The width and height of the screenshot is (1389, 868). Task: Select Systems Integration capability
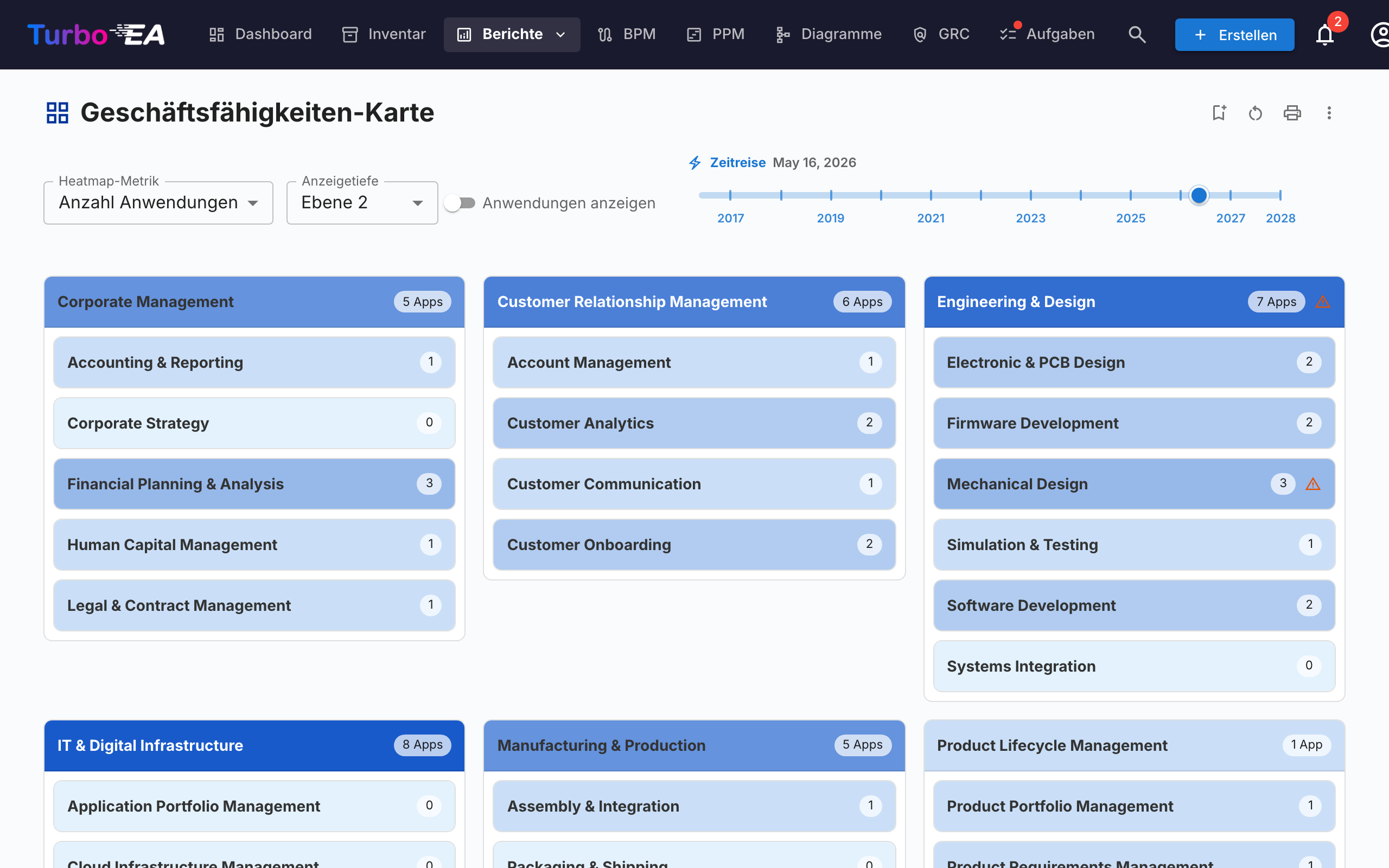click(1133, 667)
